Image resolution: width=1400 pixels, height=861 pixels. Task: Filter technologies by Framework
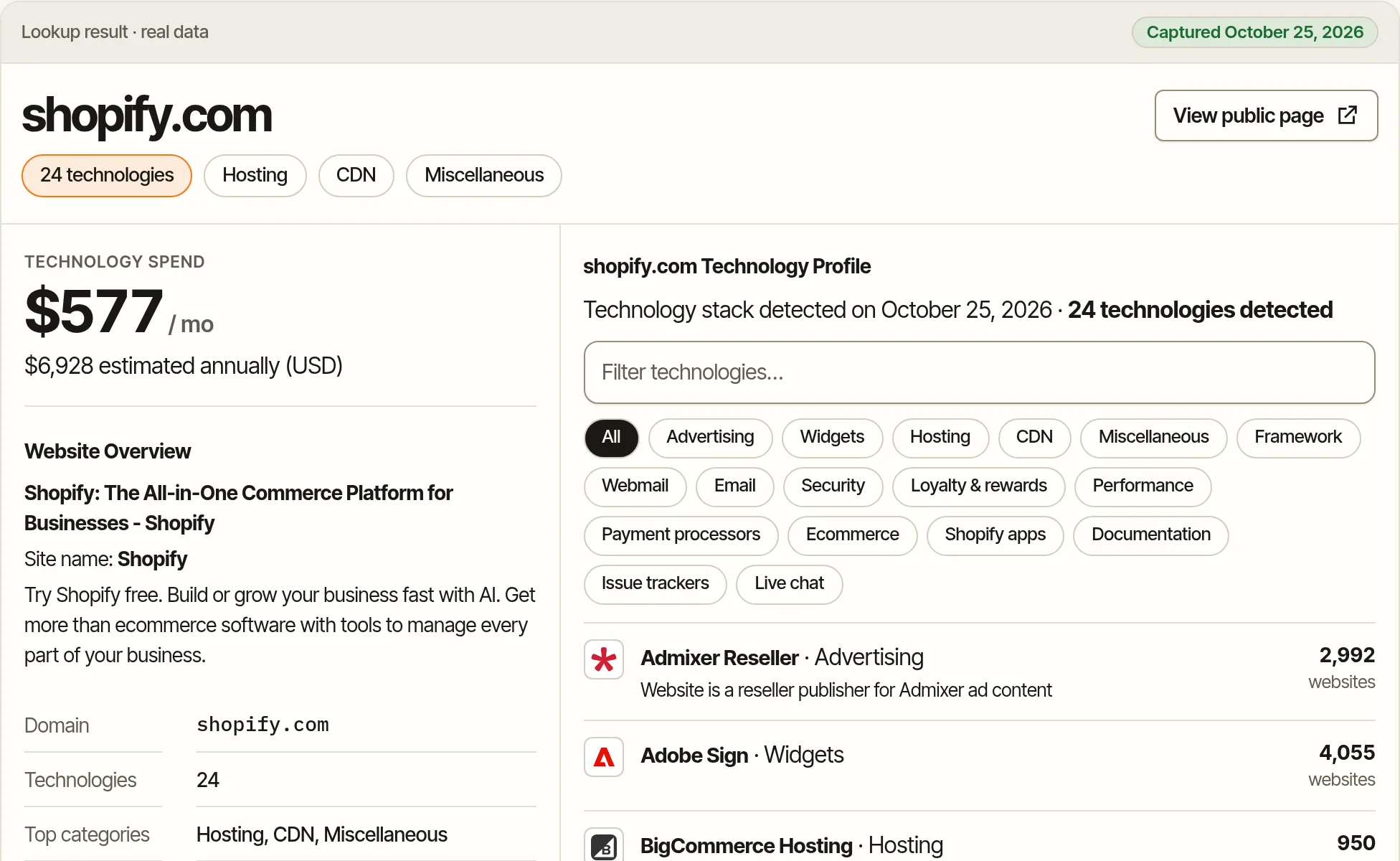[1298, 438]
